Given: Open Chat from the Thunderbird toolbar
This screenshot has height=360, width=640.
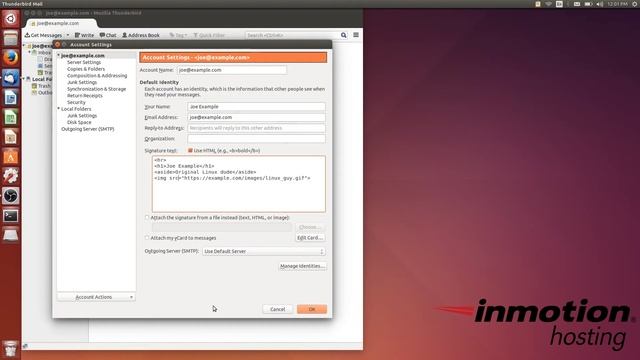Looking at the screenshot, I should (108, 35).
